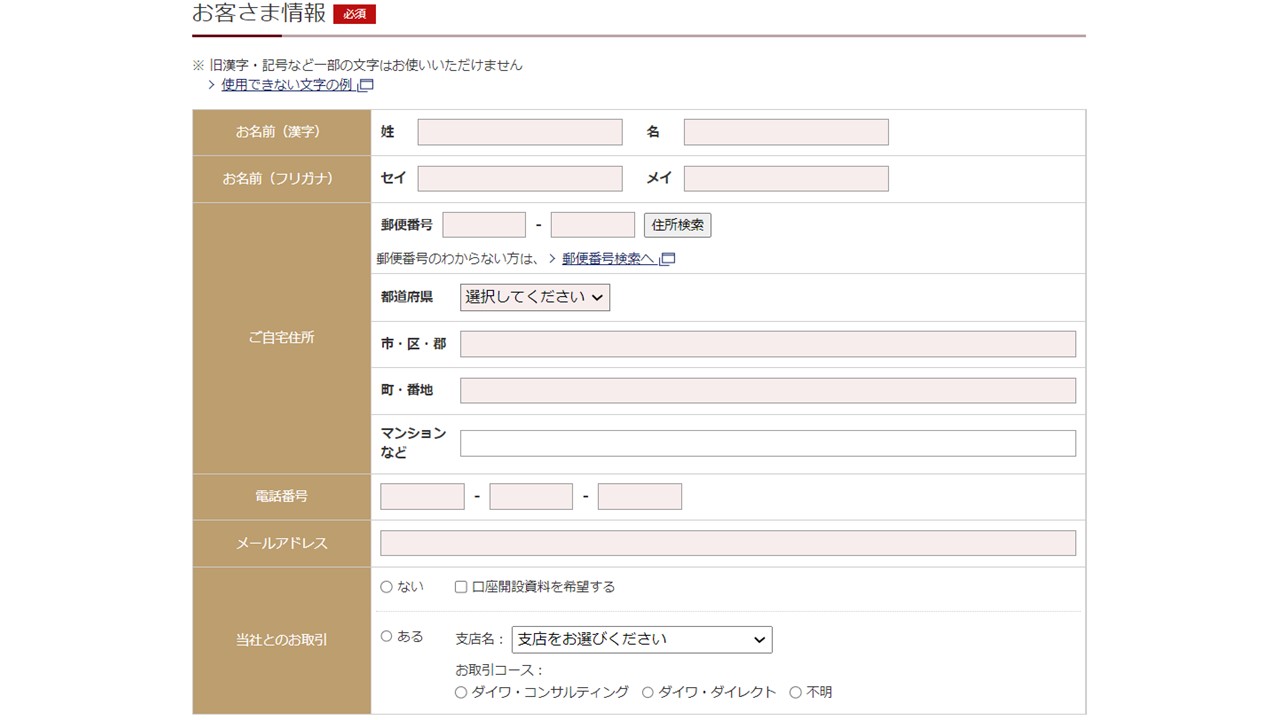
Task: Open the 支店をお選びください dropdown
Action: (642, 639)
